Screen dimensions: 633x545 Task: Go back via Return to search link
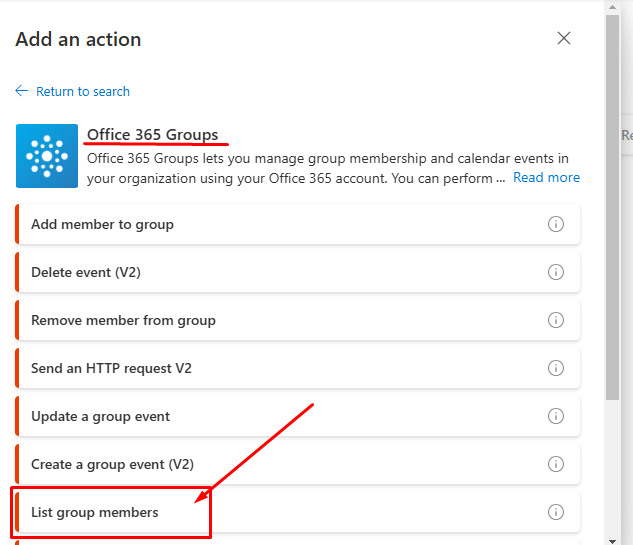click(x=83, y=91)
